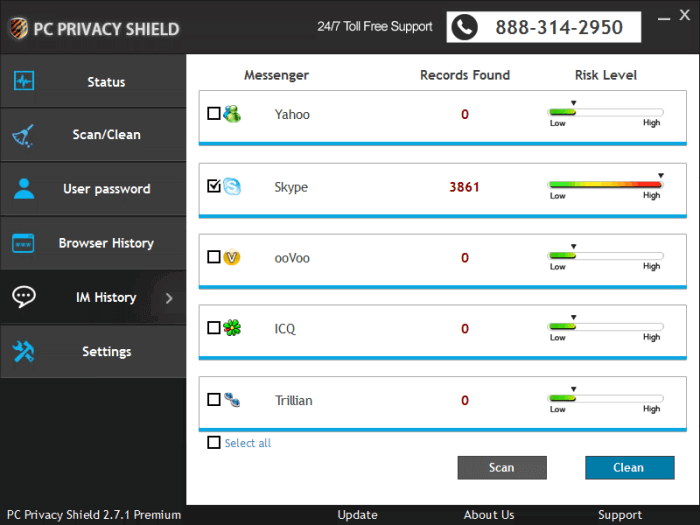Image resolution: width=700 pixels, height=525 pixels.
Task: Click the Scan/Clean broom icon
Action: [x=23, y=135]
